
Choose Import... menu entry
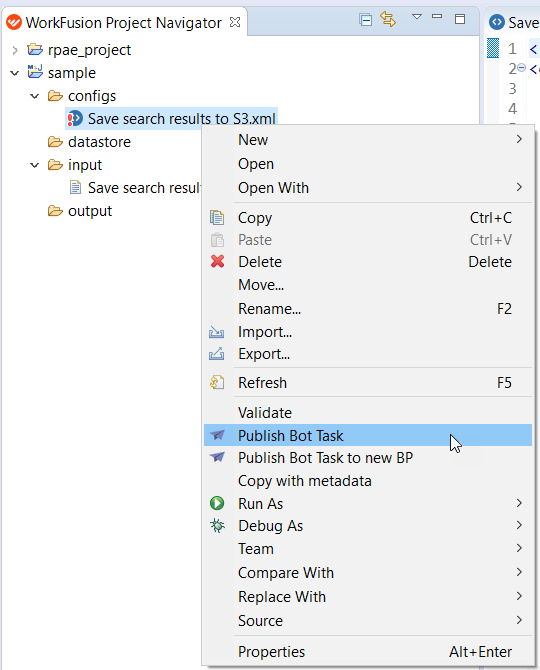tap(368, 332)
